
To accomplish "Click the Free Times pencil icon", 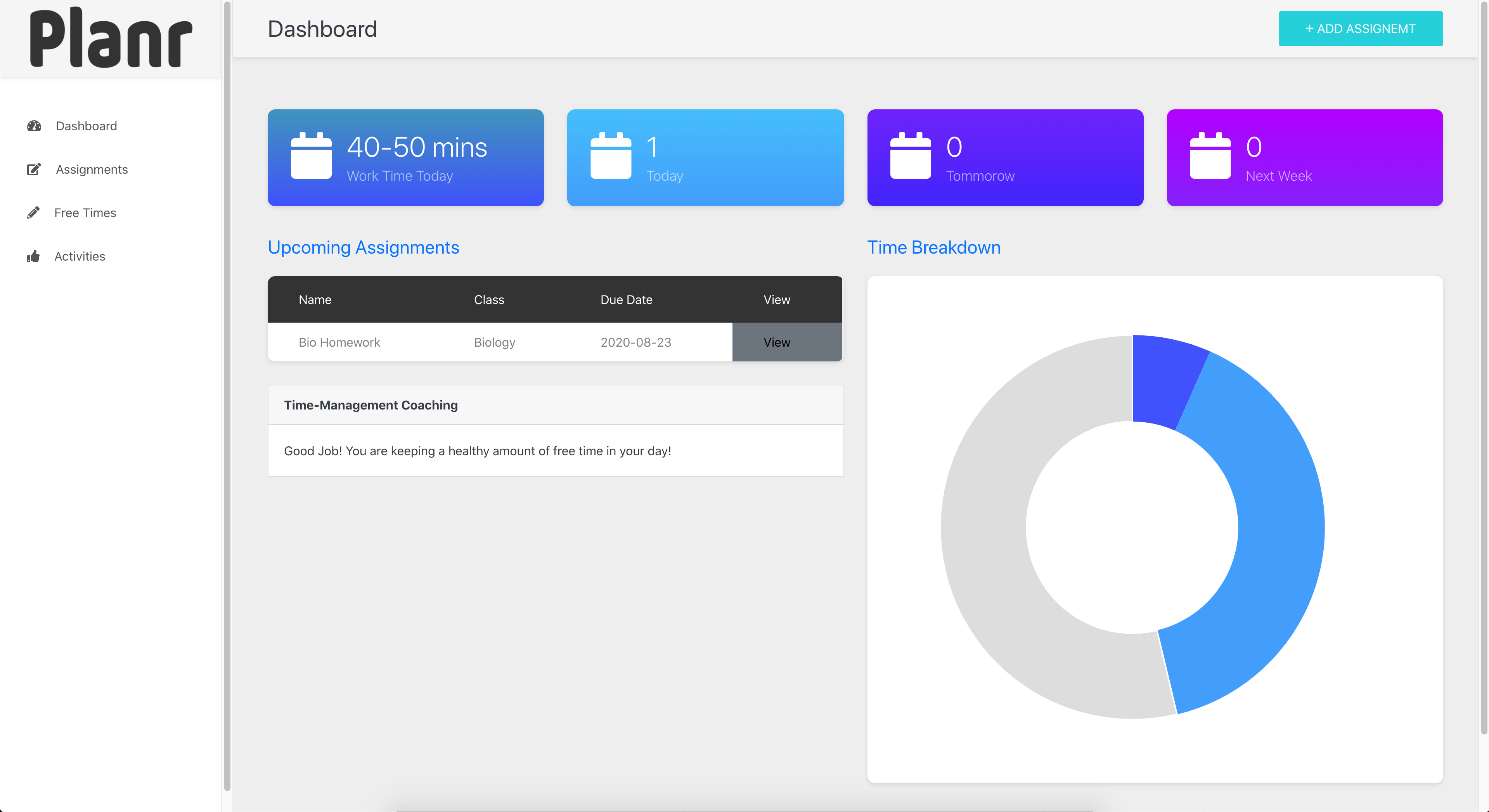I will [x=33, y=213].
